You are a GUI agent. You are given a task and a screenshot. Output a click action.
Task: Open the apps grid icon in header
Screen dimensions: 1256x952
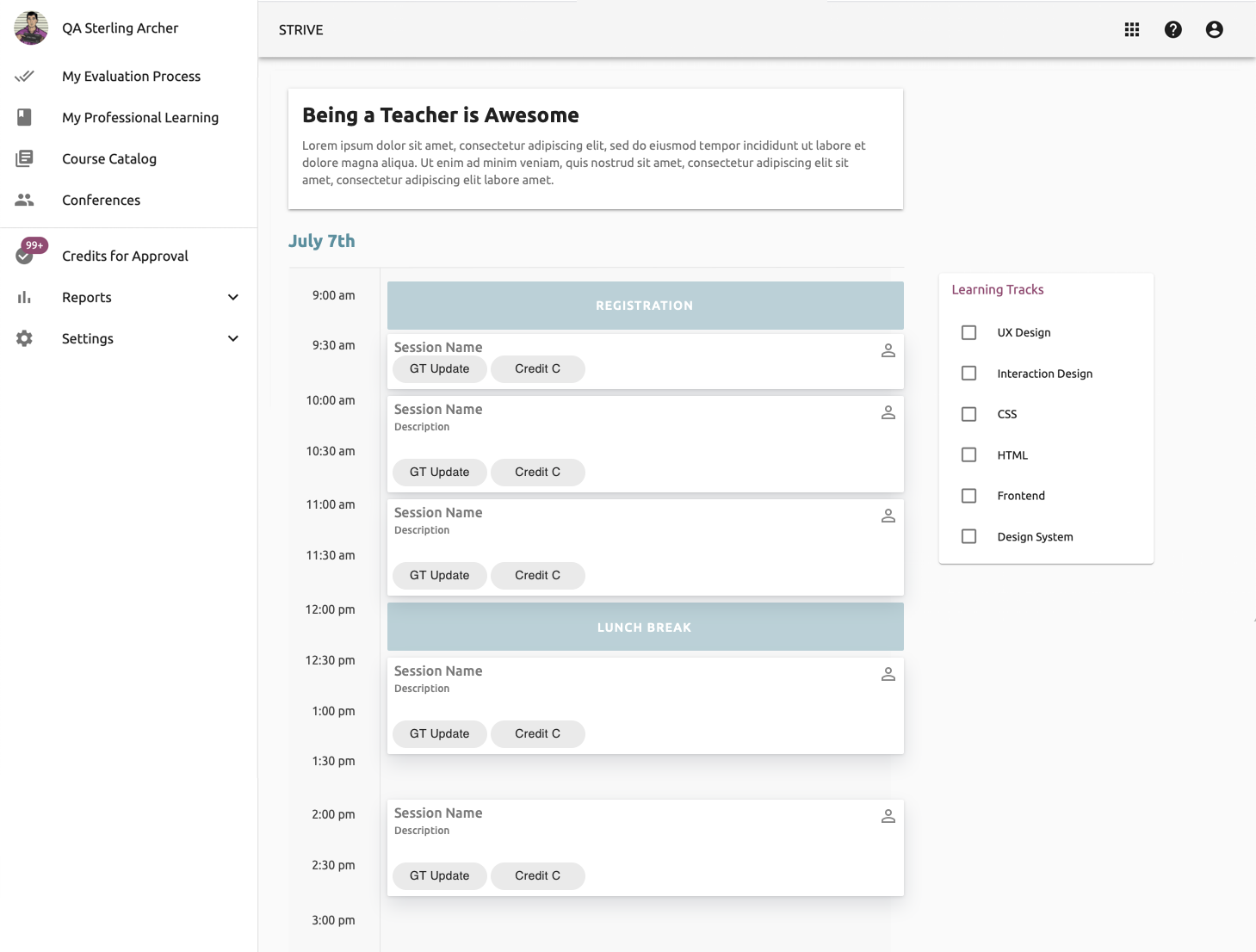click(1131, 29)
